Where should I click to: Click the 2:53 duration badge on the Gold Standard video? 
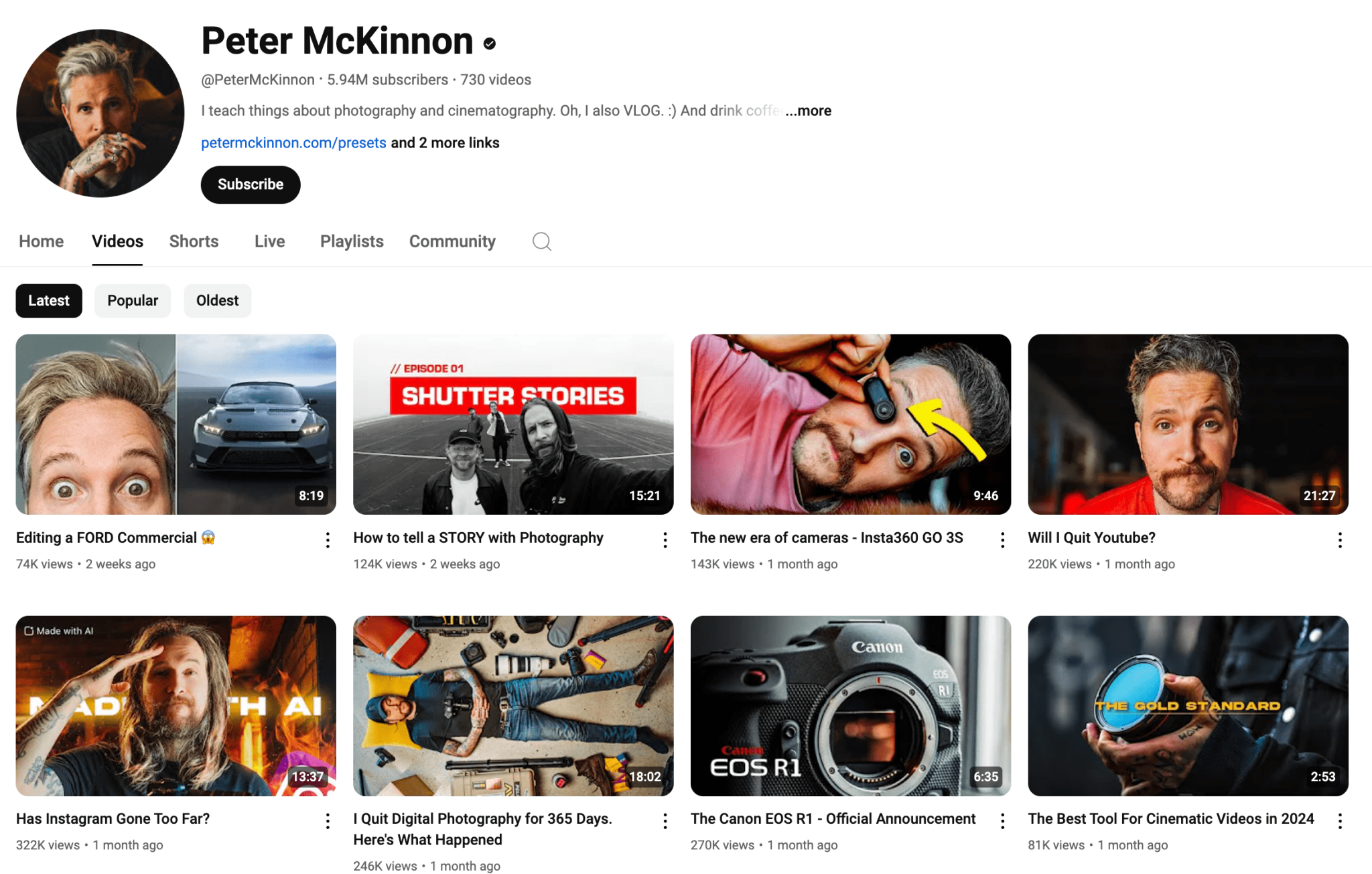pyautogui.click(x=1322, y=777)
